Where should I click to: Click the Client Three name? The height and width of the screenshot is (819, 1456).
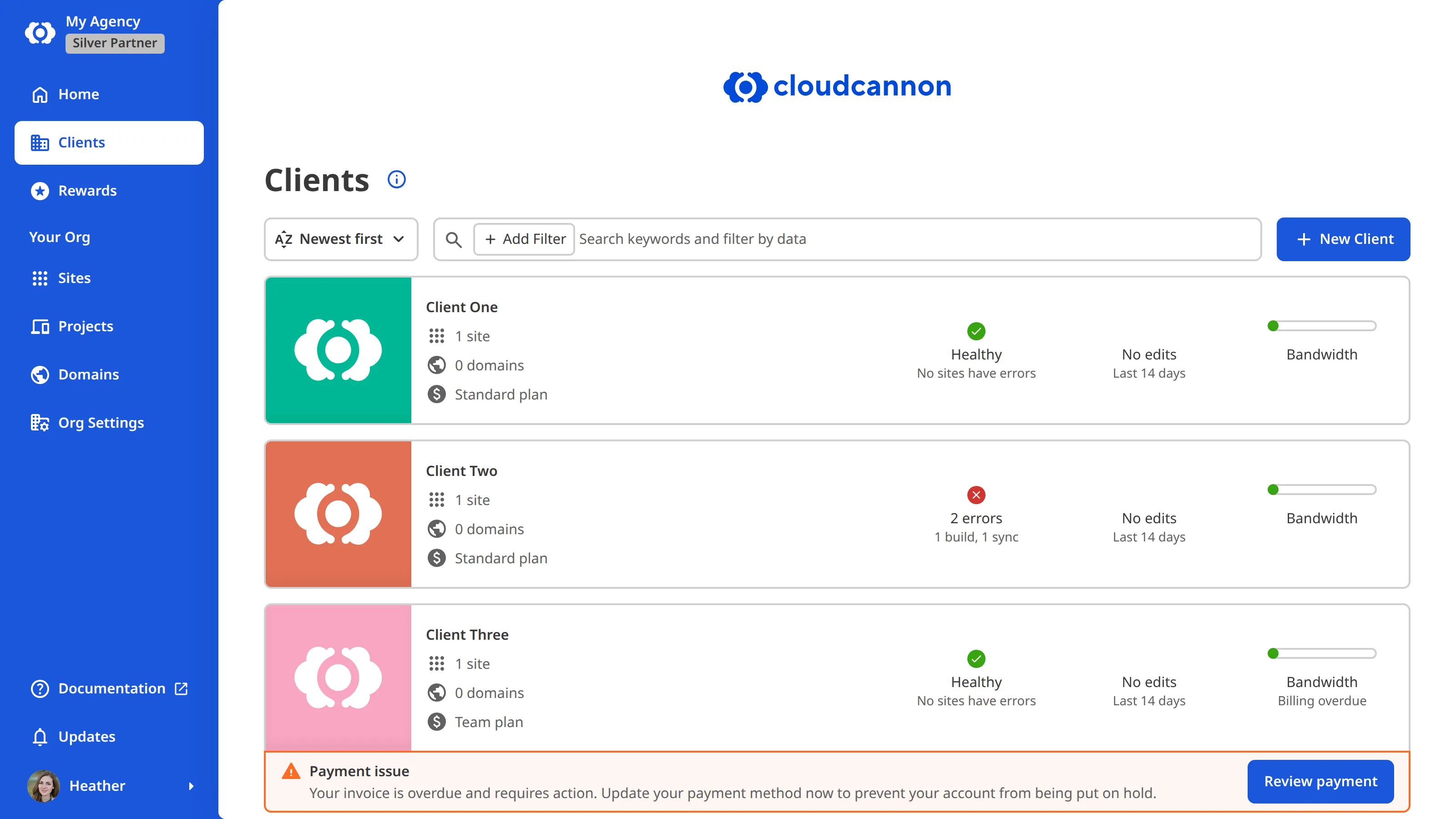click(467, 635)
